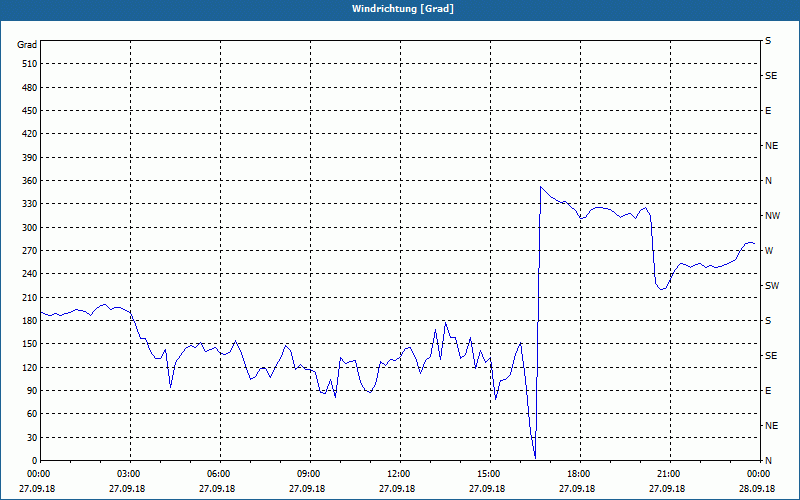Click the Windrichtung [Grad] chart title
This screenshot has width=800, height=500.
[x=403, y=9]
